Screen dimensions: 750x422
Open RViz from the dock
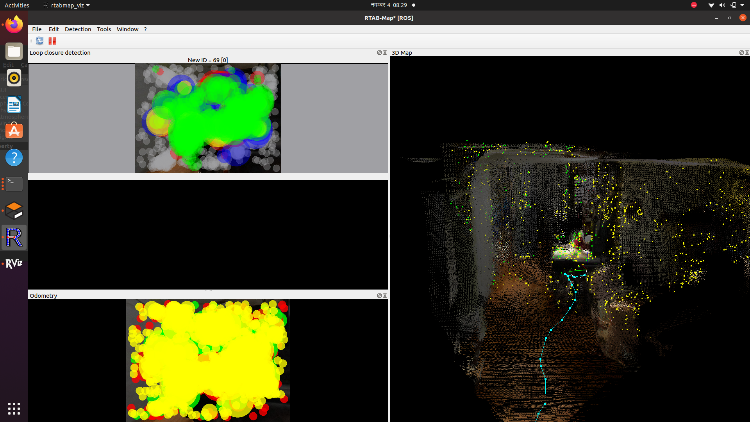[x=14, y=264]
